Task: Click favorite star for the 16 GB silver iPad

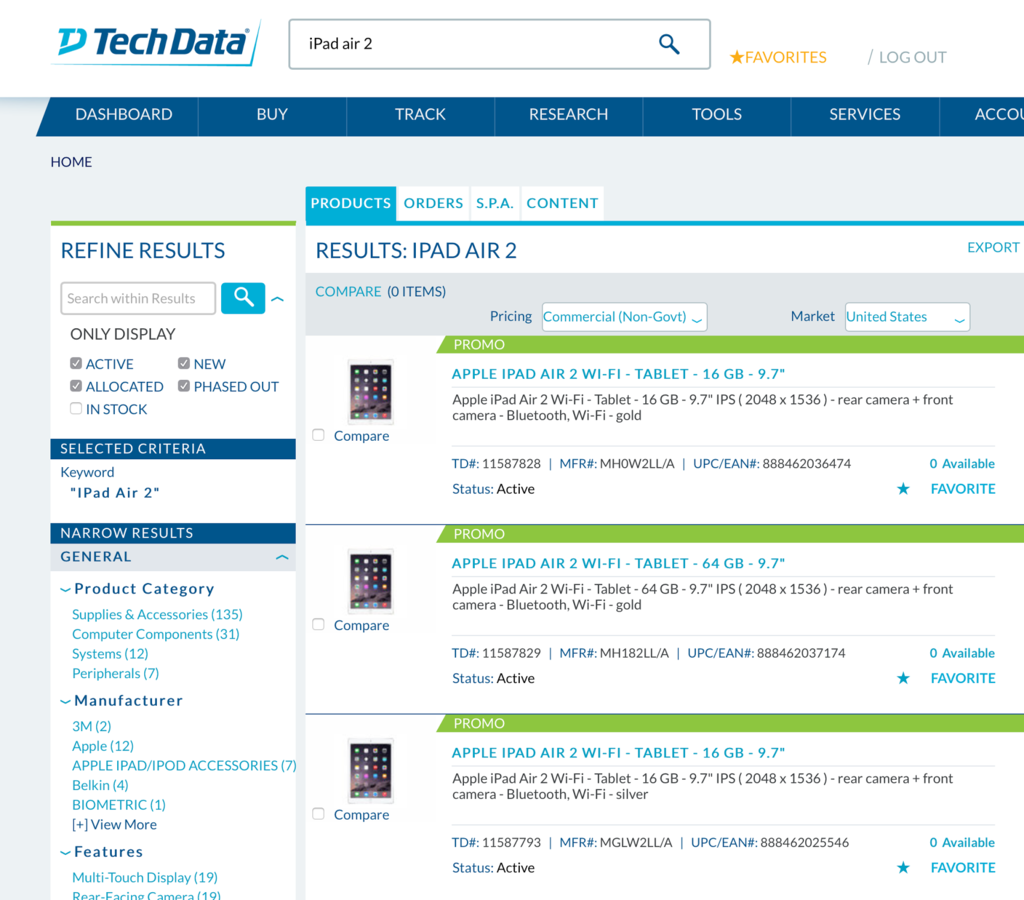Action: [903, 867]
